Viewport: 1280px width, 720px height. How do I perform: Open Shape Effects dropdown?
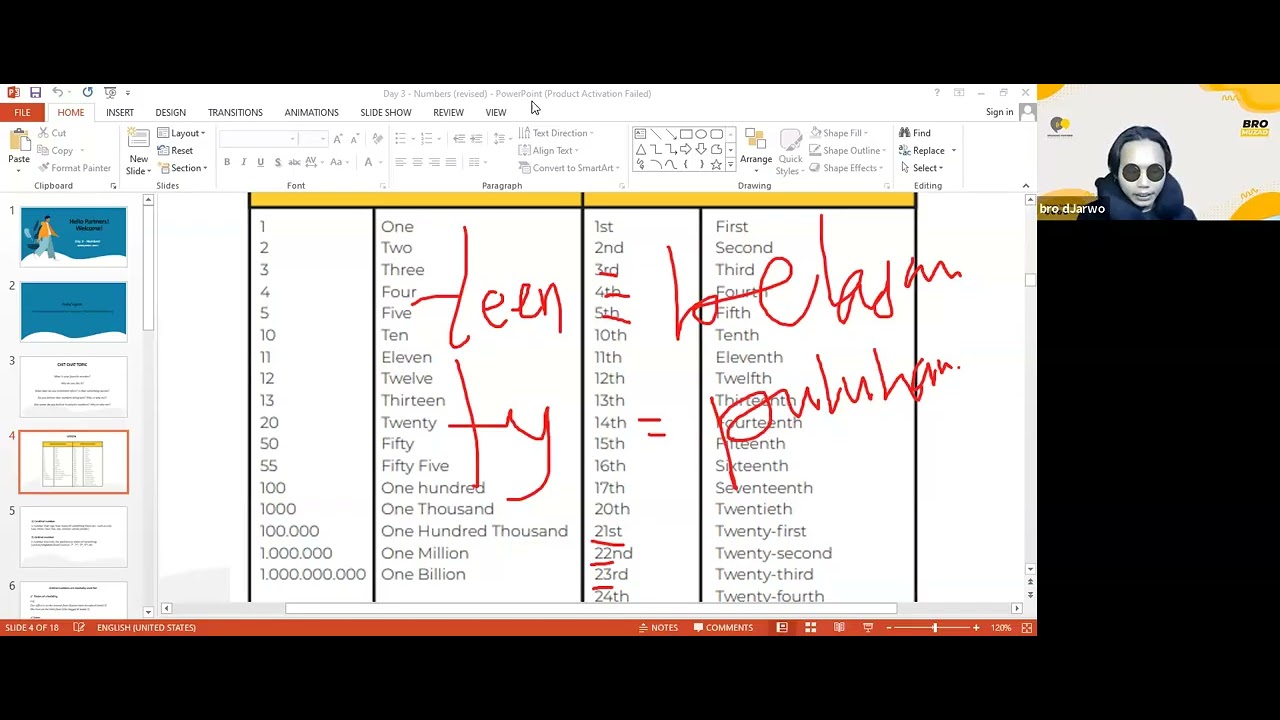coord(847,168)
